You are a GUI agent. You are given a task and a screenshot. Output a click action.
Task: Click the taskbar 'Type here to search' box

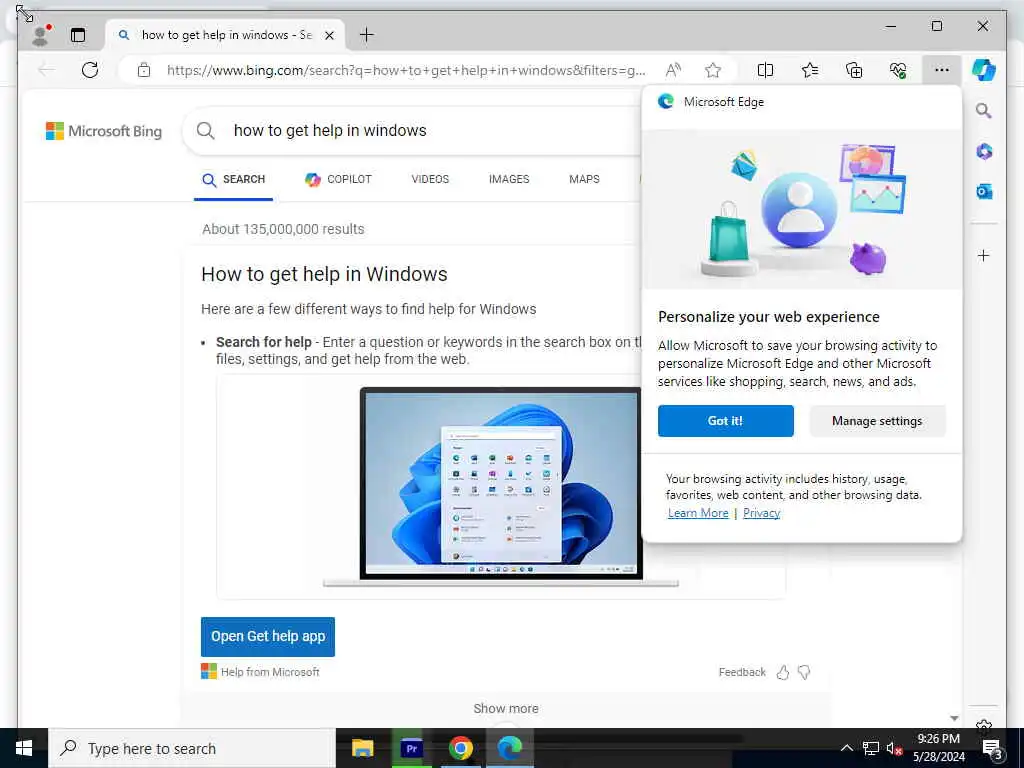192,748
